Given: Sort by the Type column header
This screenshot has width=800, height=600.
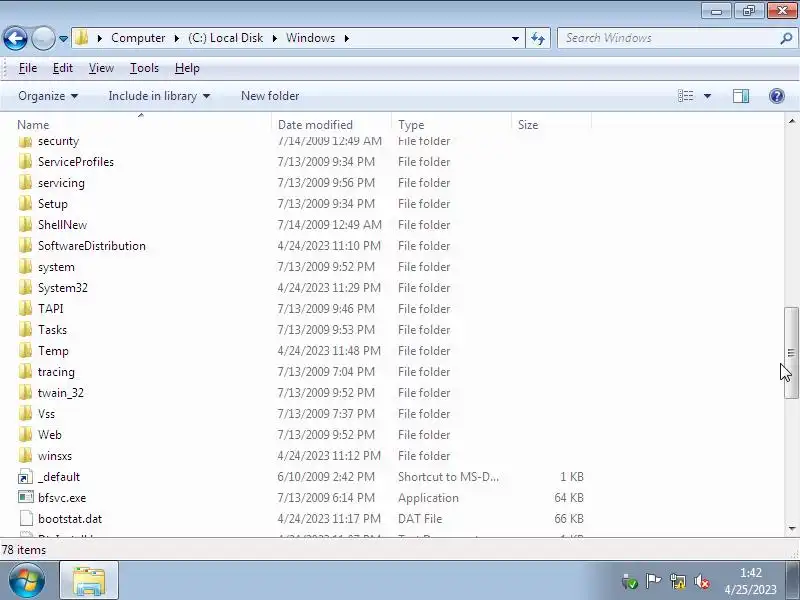Looking at the screenshot, I should 452,124.
